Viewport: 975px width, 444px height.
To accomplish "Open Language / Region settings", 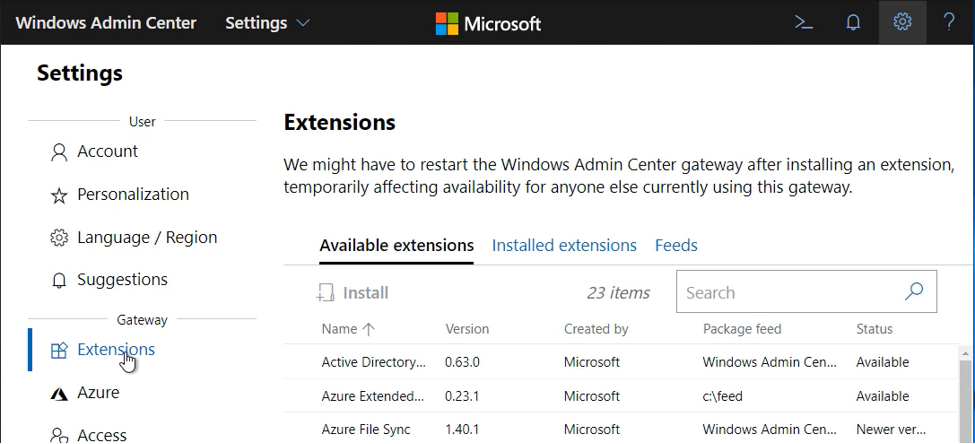I will [x=147, y=238].
